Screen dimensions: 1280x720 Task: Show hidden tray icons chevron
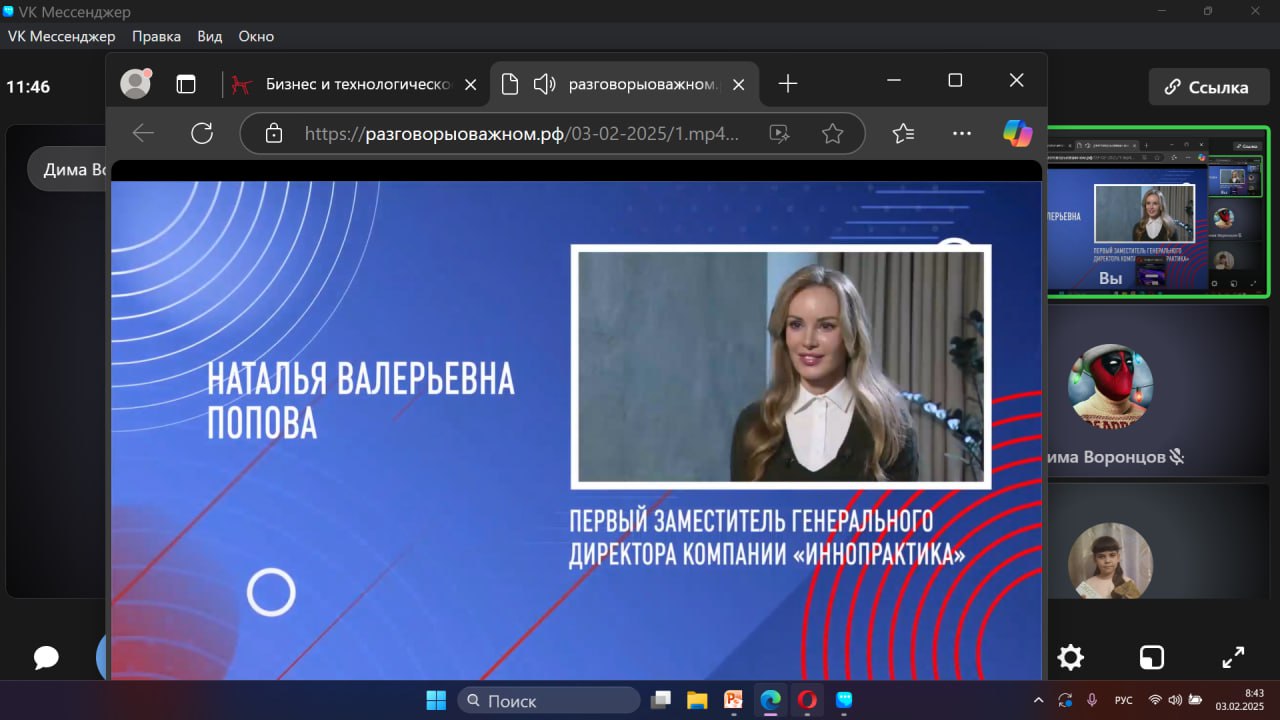pyautogui.click(x=1038, y=700)
